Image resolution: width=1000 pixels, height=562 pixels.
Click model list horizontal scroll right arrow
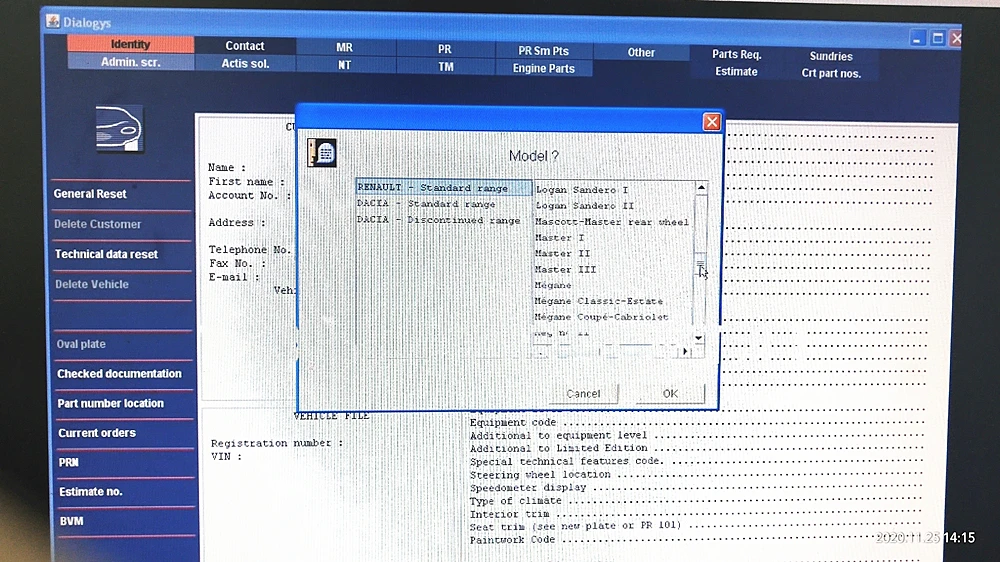[x=686, y=351]
